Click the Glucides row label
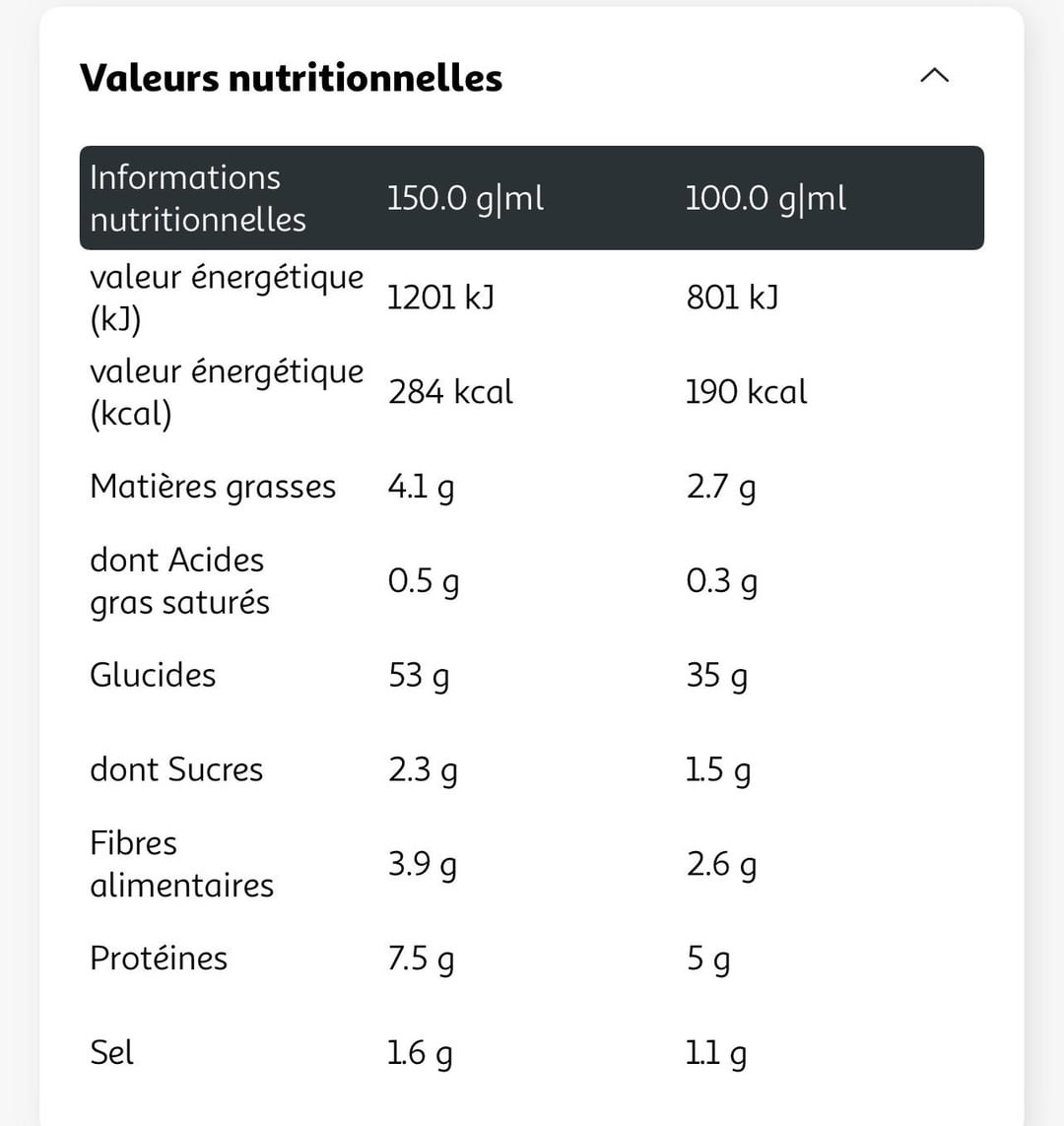The width and height of the screenshot is (1064, 1126). click(152, 676)
